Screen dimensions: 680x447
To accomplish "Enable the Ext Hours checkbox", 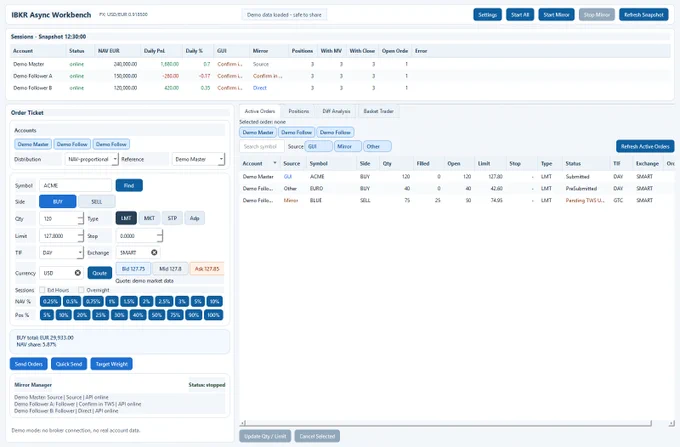I will click(x=42, y=290).
